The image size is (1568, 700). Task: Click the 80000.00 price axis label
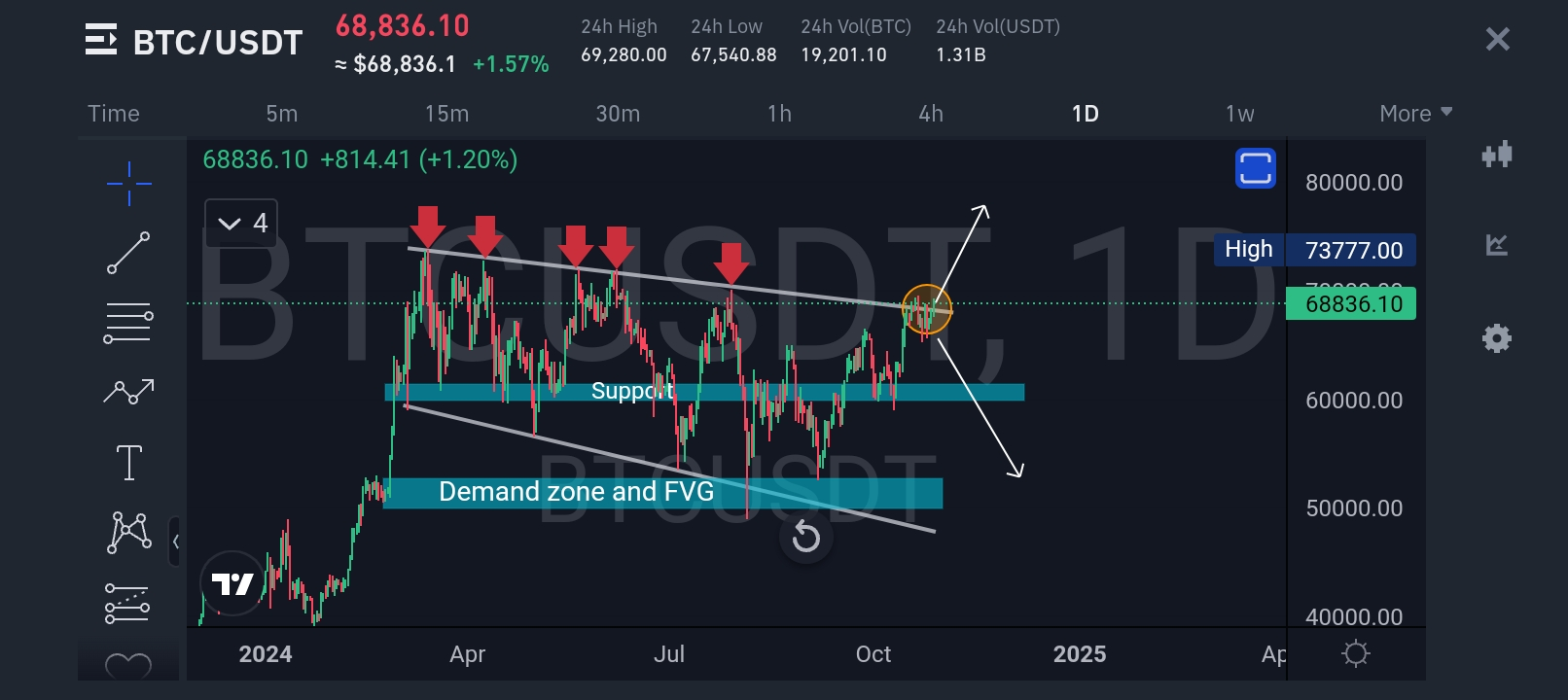(x=1354, y=183)
